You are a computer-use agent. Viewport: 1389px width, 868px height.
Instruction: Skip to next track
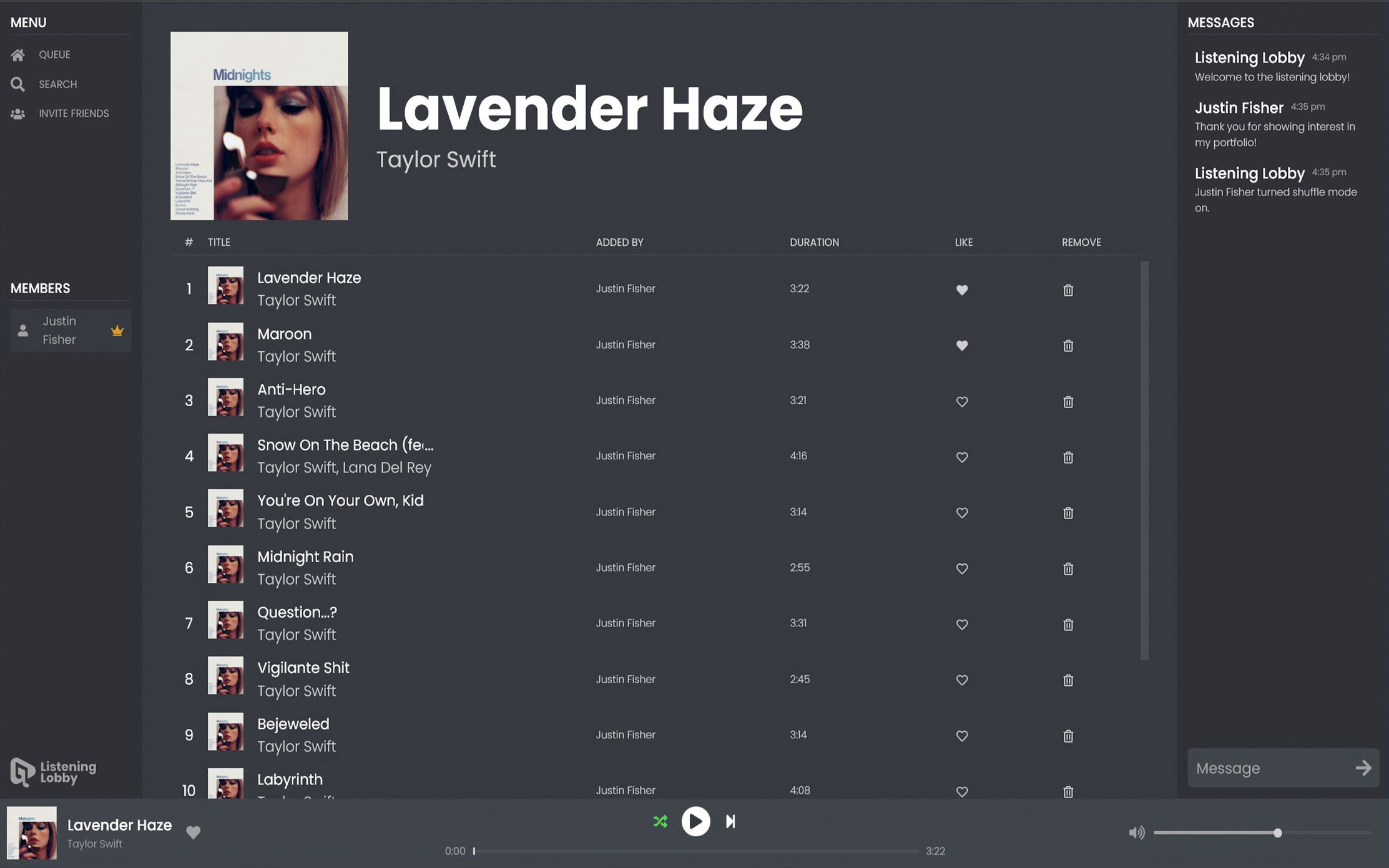click(x=730, y=821)
